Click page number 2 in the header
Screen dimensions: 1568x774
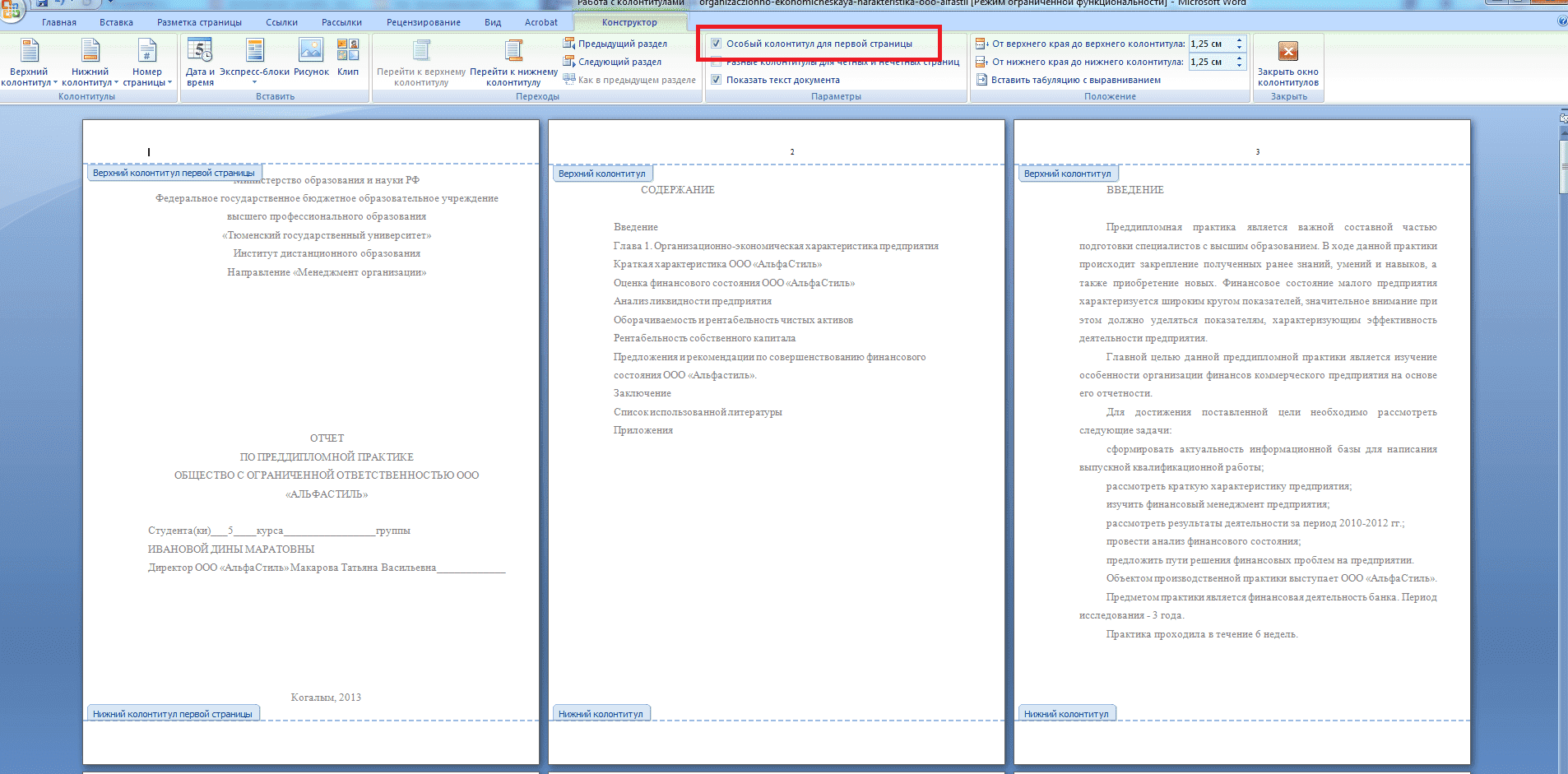[792, 152]
